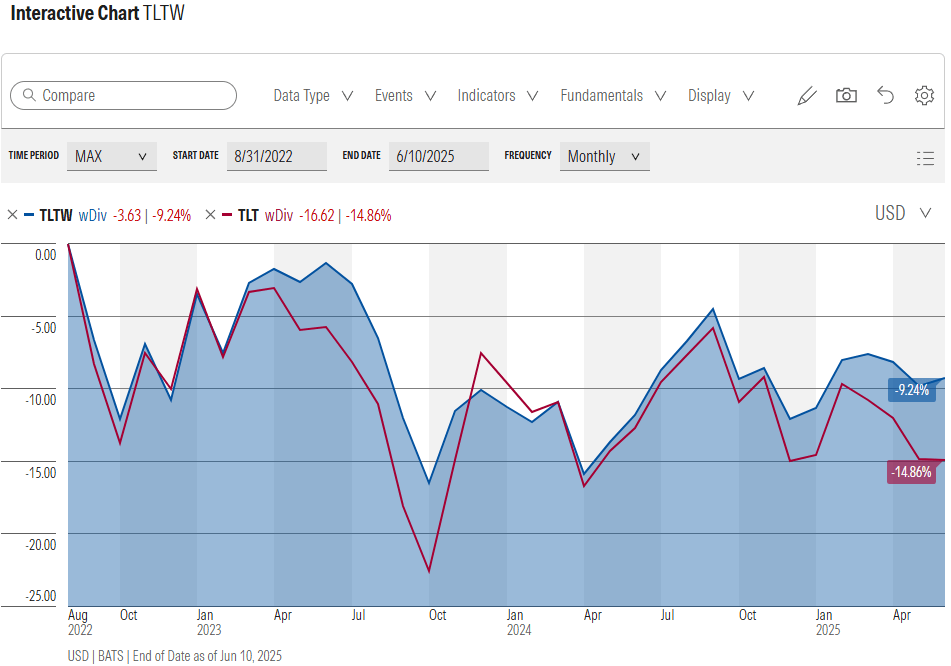The width and height of the screenshot is (951, 666).
Task: Remove the TLTW series with its X icon
Action: tap(13, 214)
